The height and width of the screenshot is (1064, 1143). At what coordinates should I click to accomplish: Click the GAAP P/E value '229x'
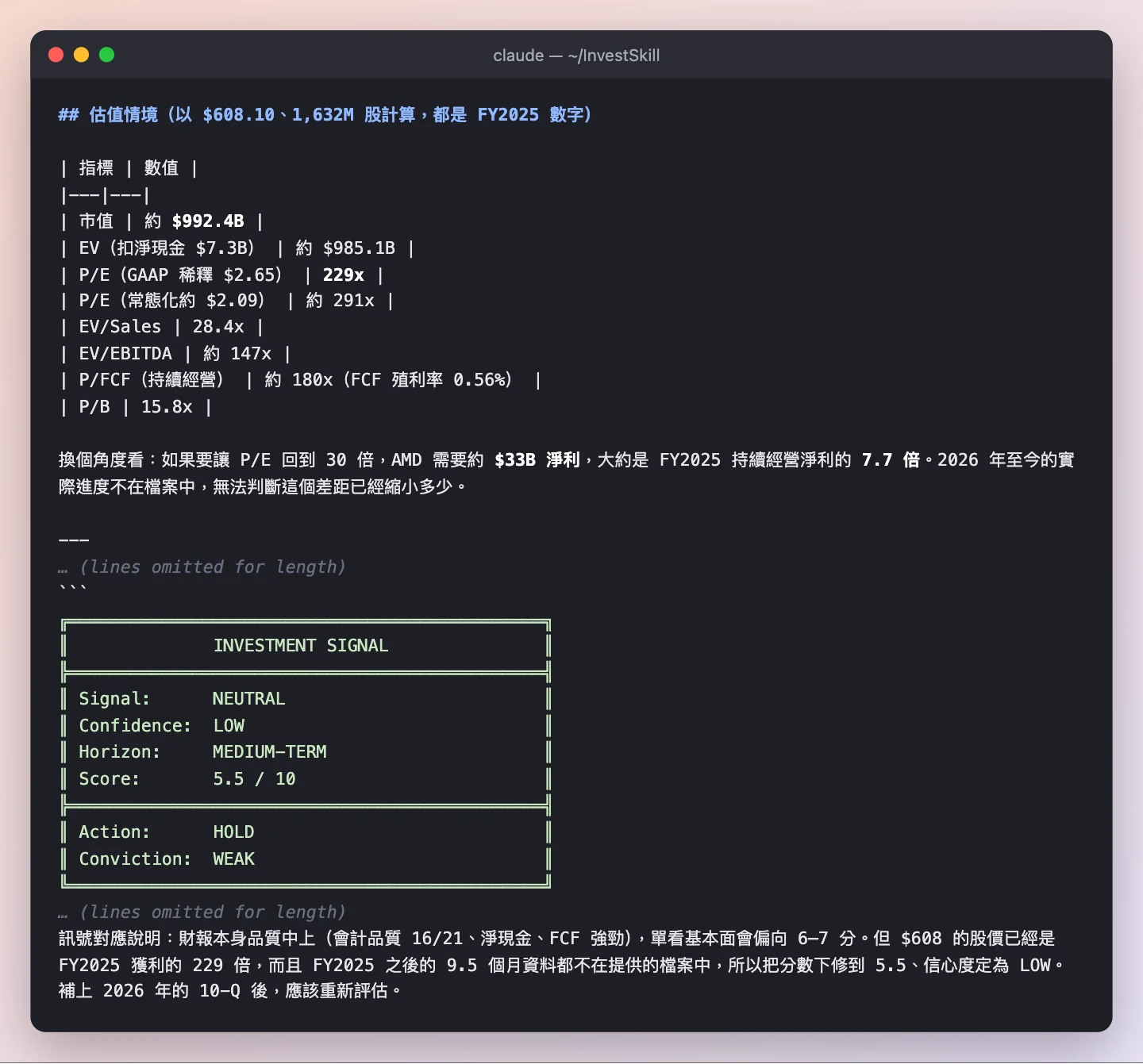point(344,275)
